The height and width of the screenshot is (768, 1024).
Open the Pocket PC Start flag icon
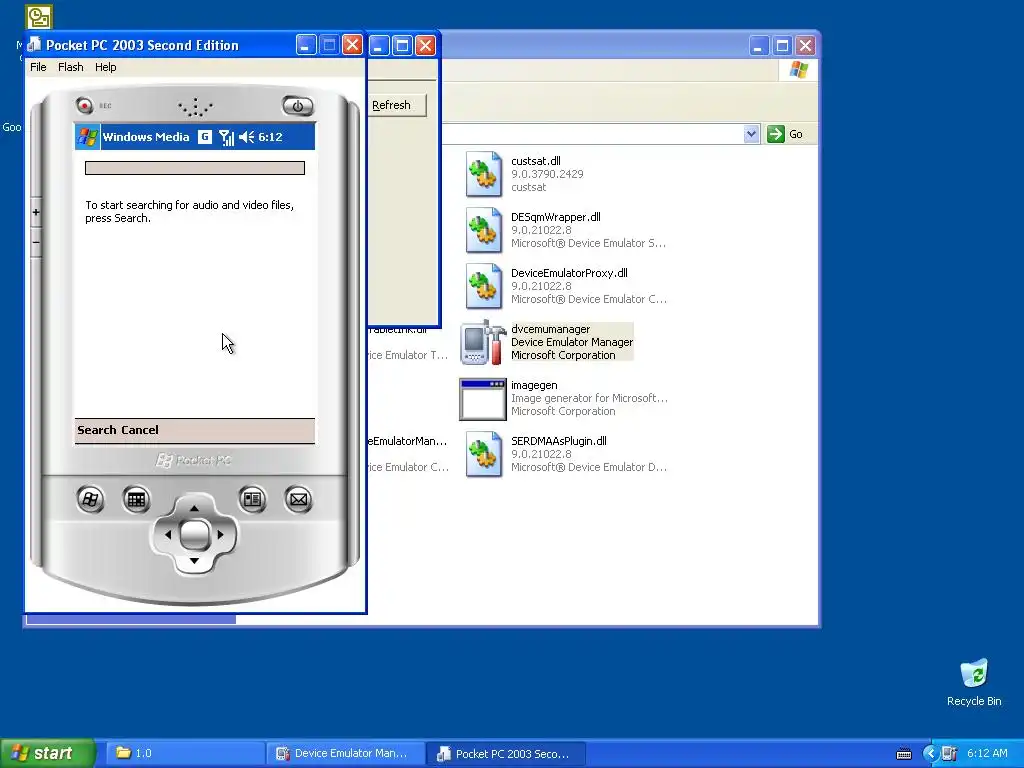(x=87, y=137)
